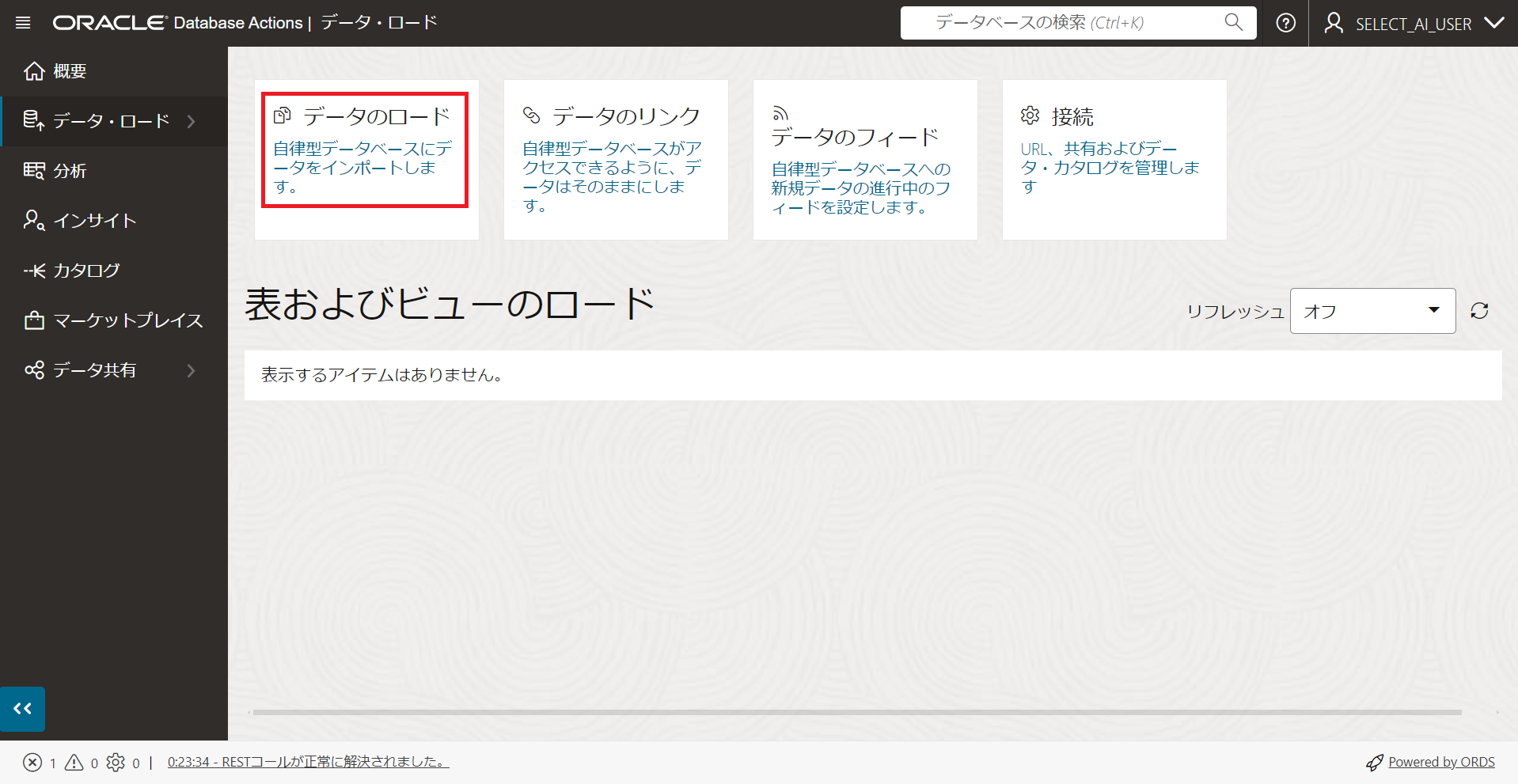The height and width of the screenshot is (784, 1518).
Task: Click the search magnifier icon
Action: pos(1233,22)
